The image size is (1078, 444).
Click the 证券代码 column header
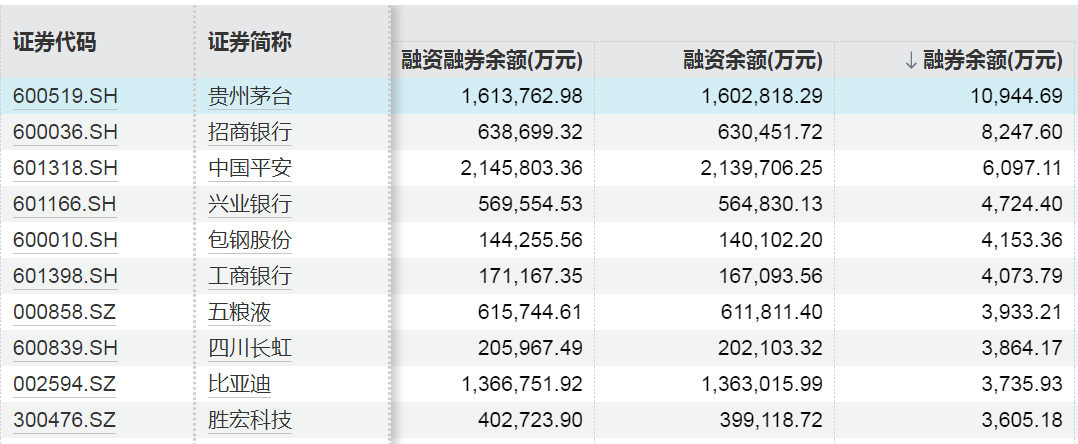click(x=55, y=43)
